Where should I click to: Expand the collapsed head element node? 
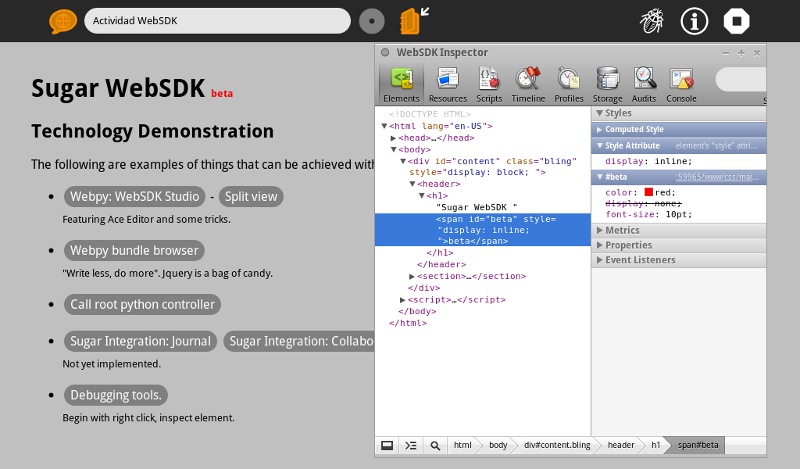point(394,138)
